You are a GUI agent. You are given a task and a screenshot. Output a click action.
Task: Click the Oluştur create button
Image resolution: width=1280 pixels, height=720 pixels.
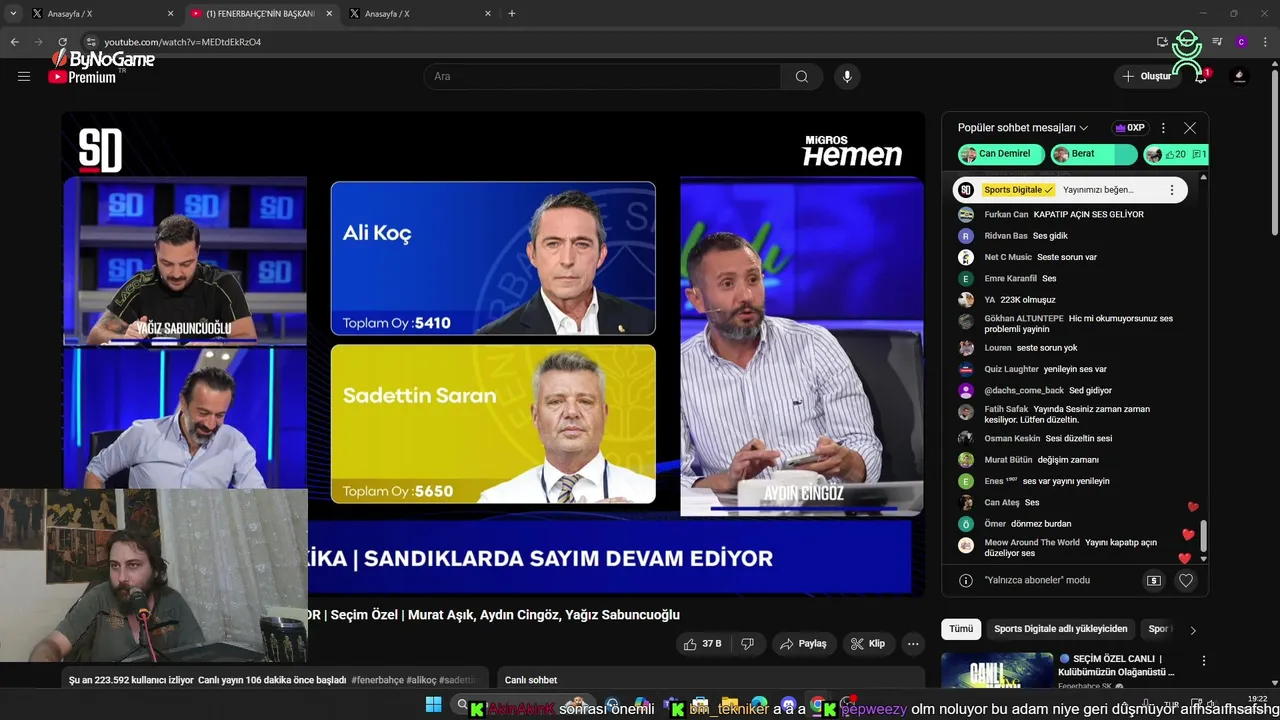pos(1147,76)
